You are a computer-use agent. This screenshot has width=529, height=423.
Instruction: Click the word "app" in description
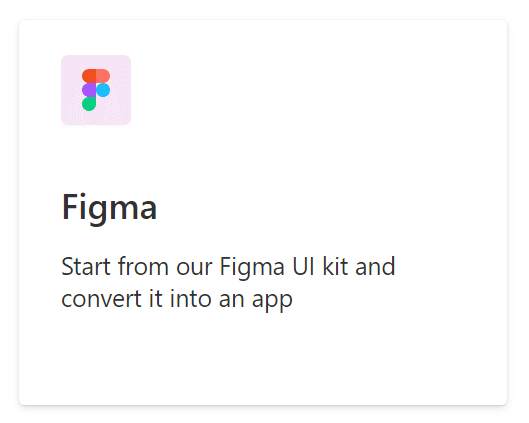(x=272, y=301)
